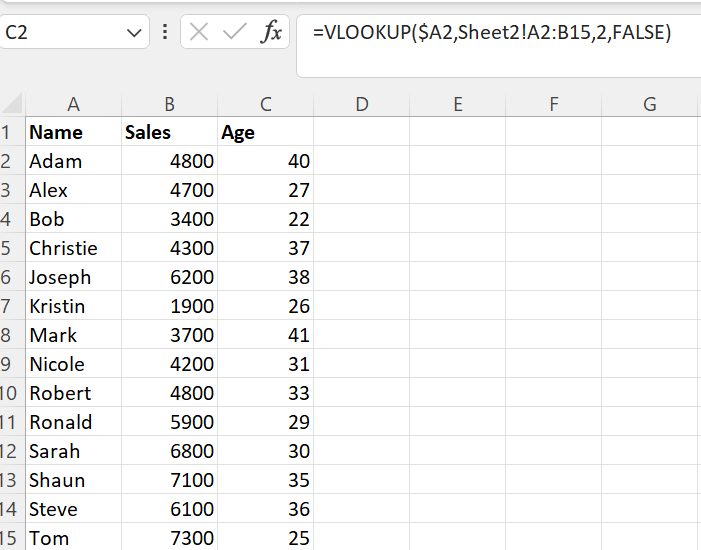Click the formula bar with VLOOKUP formula
The width and height of the screenshot is (701, 550).
(498, 46)
